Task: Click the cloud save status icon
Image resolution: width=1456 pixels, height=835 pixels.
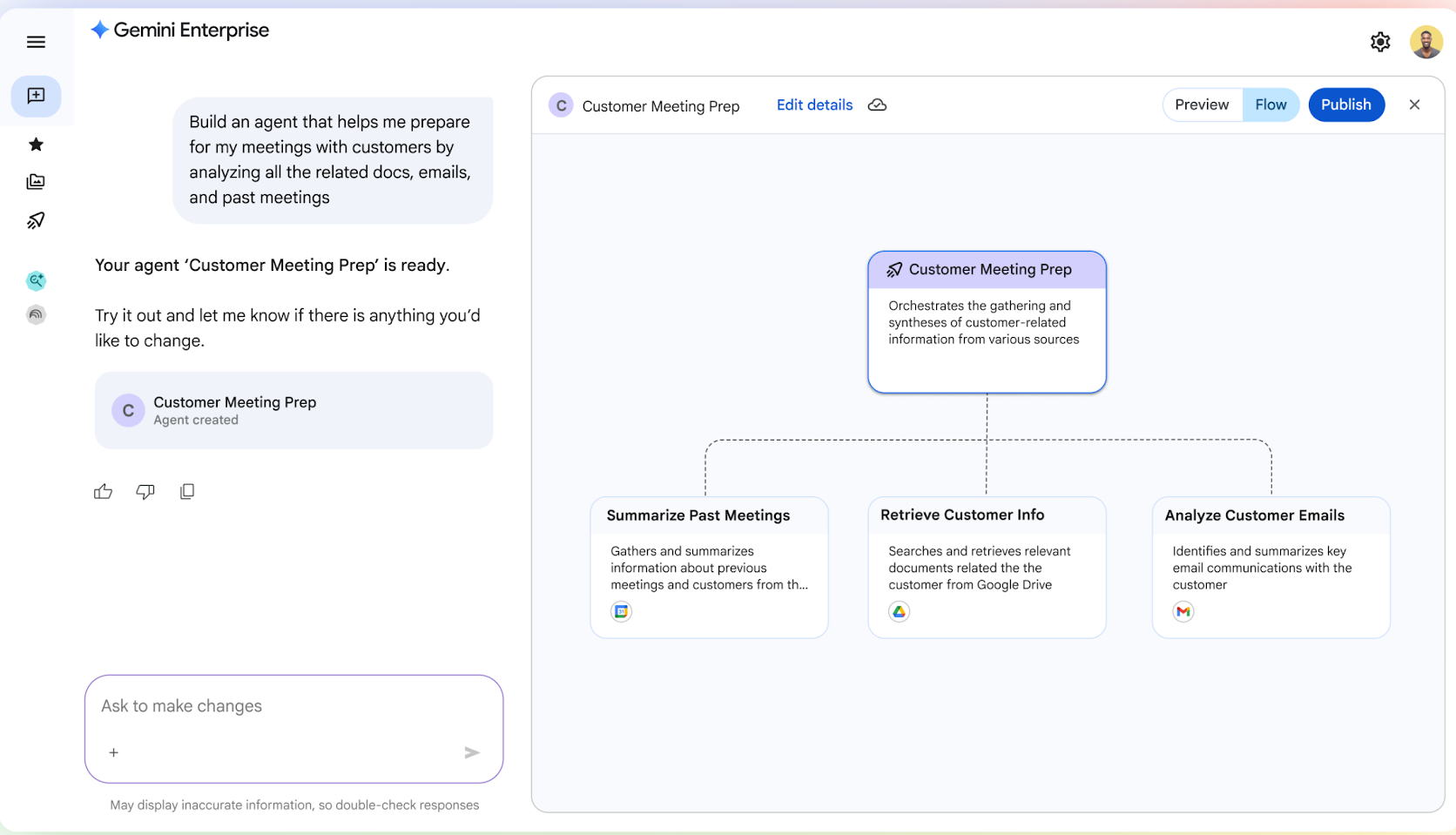Action: (878, 105)
